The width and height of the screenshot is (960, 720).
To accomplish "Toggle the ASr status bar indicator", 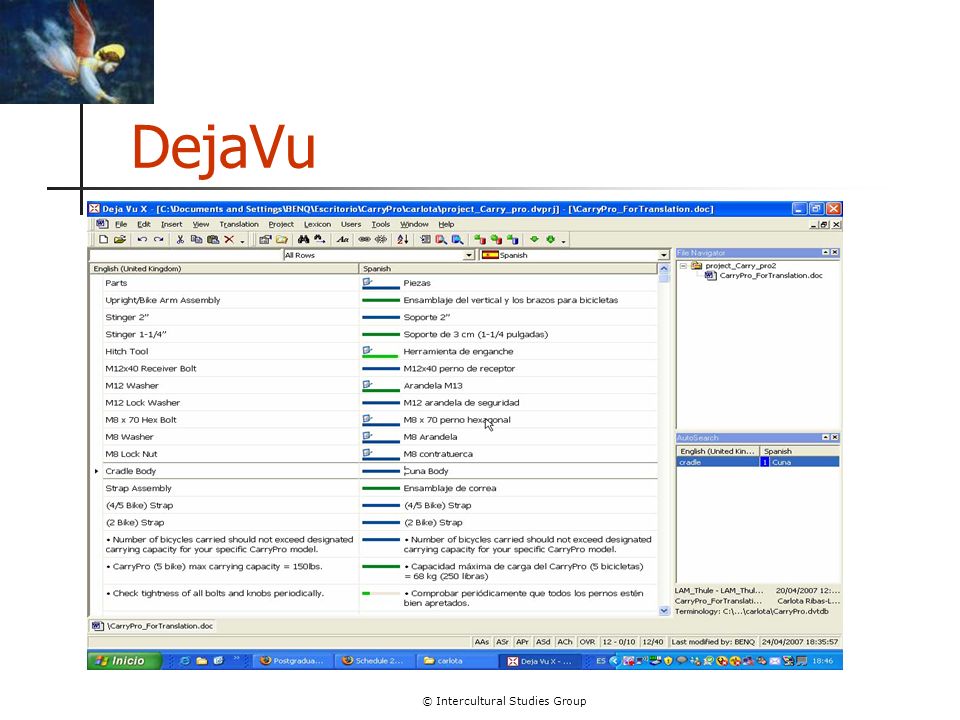I will pyautogui.click(x=503, y=642).
